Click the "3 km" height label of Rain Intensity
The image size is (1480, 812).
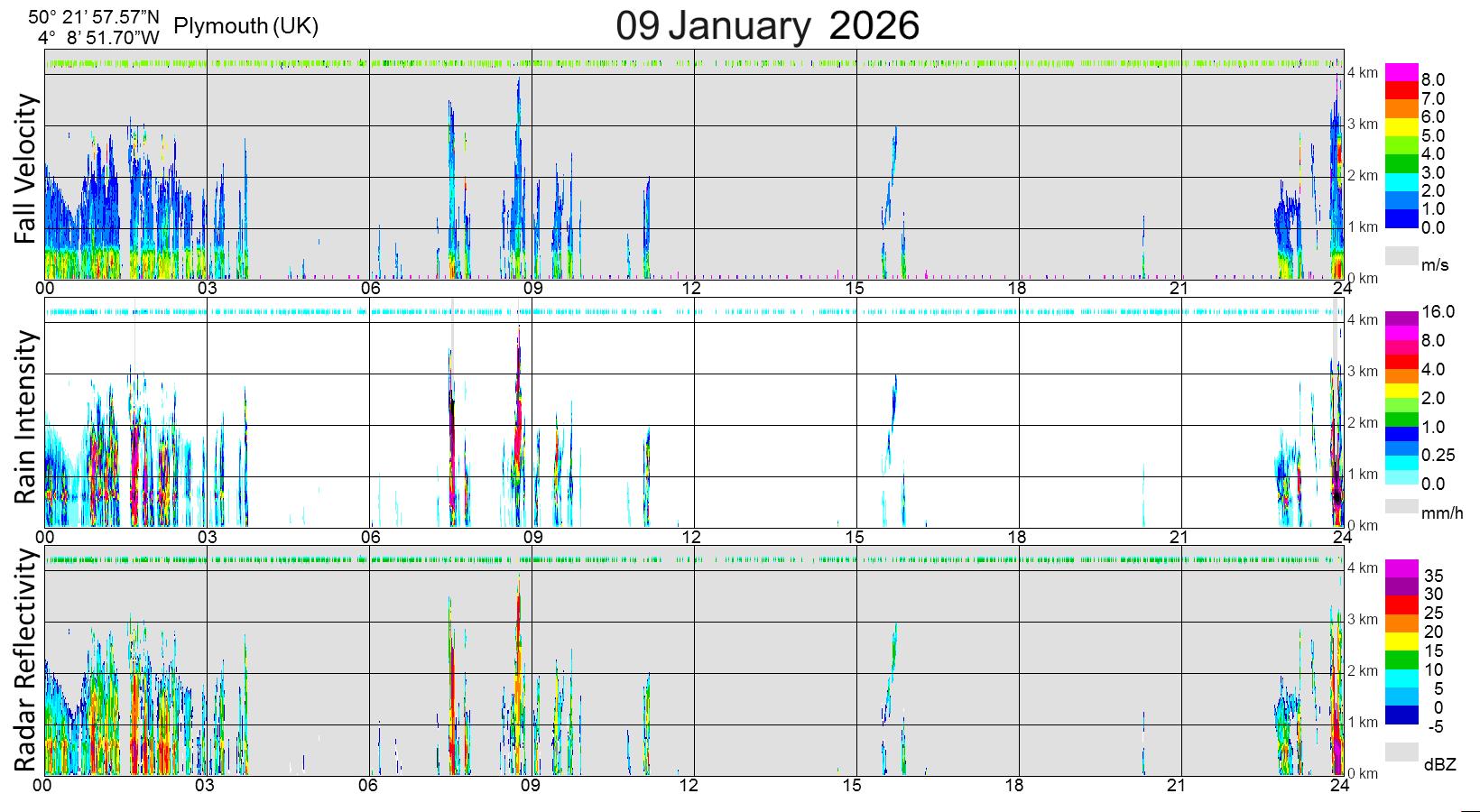coord(1363,372)
